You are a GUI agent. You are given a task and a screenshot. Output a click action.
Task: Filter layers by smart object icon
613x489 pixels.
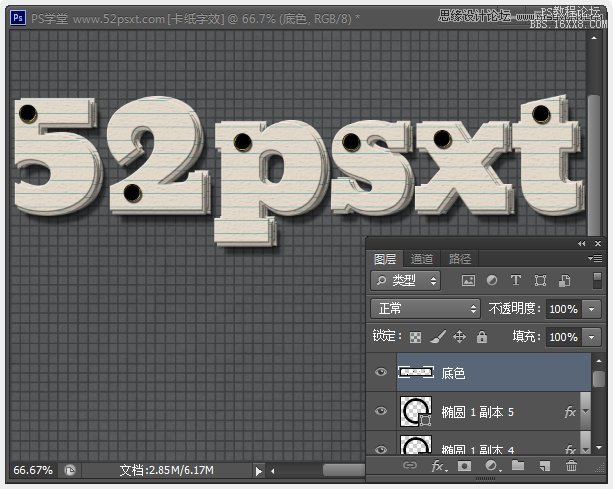click(x=564, y=280)
